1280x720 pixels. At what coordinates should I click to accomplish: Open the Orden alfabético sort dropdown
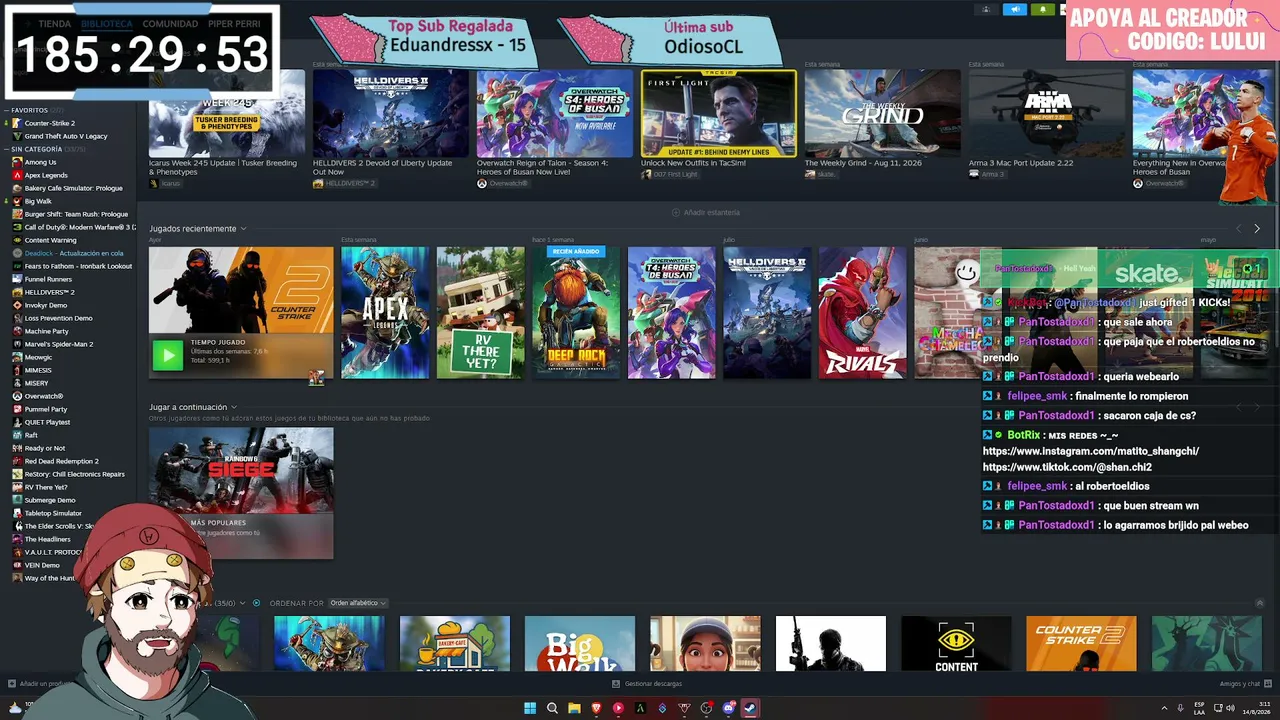[357, 603]
